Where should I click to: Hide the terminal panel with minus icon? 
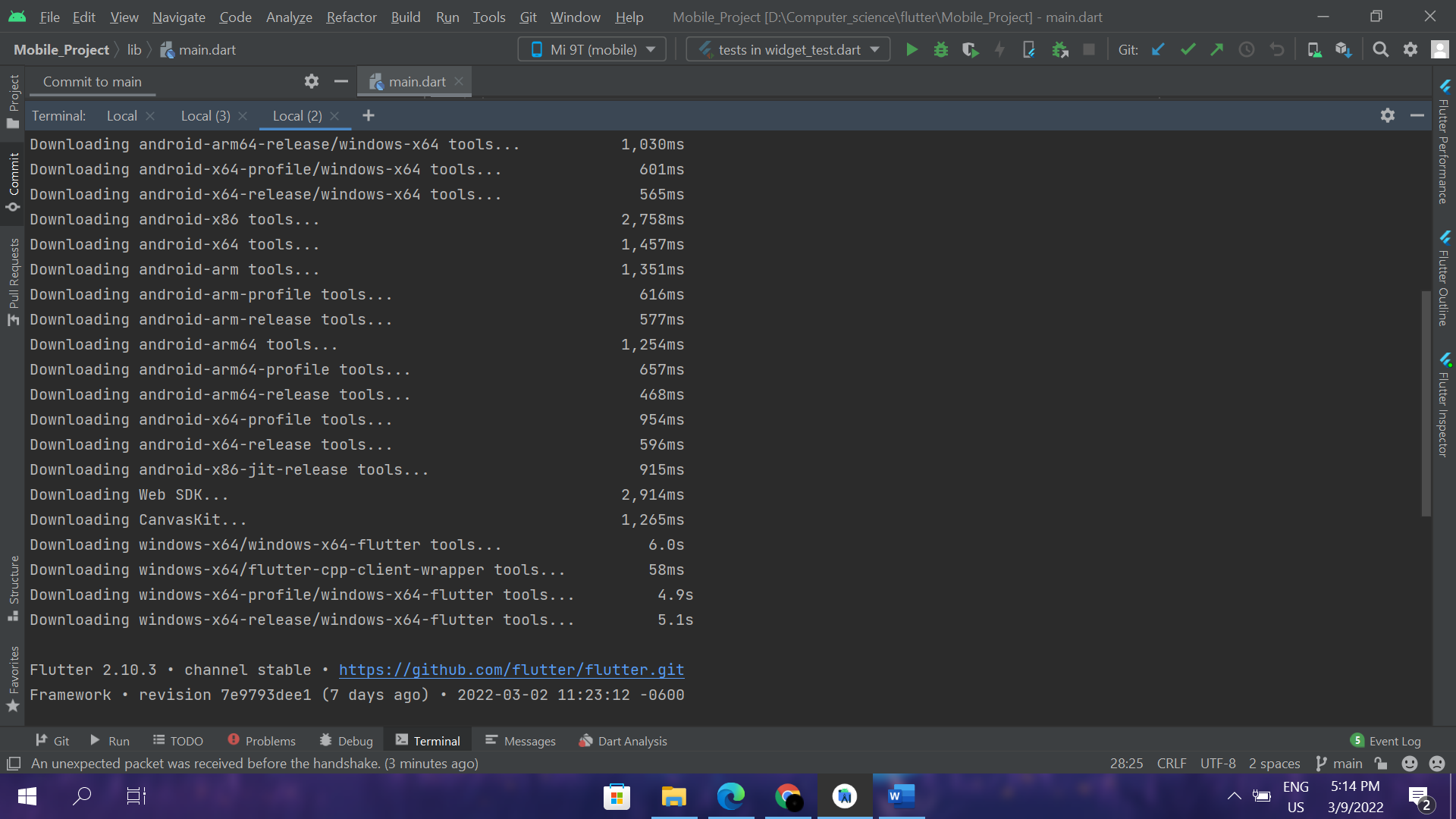[x=1417, y=115]
